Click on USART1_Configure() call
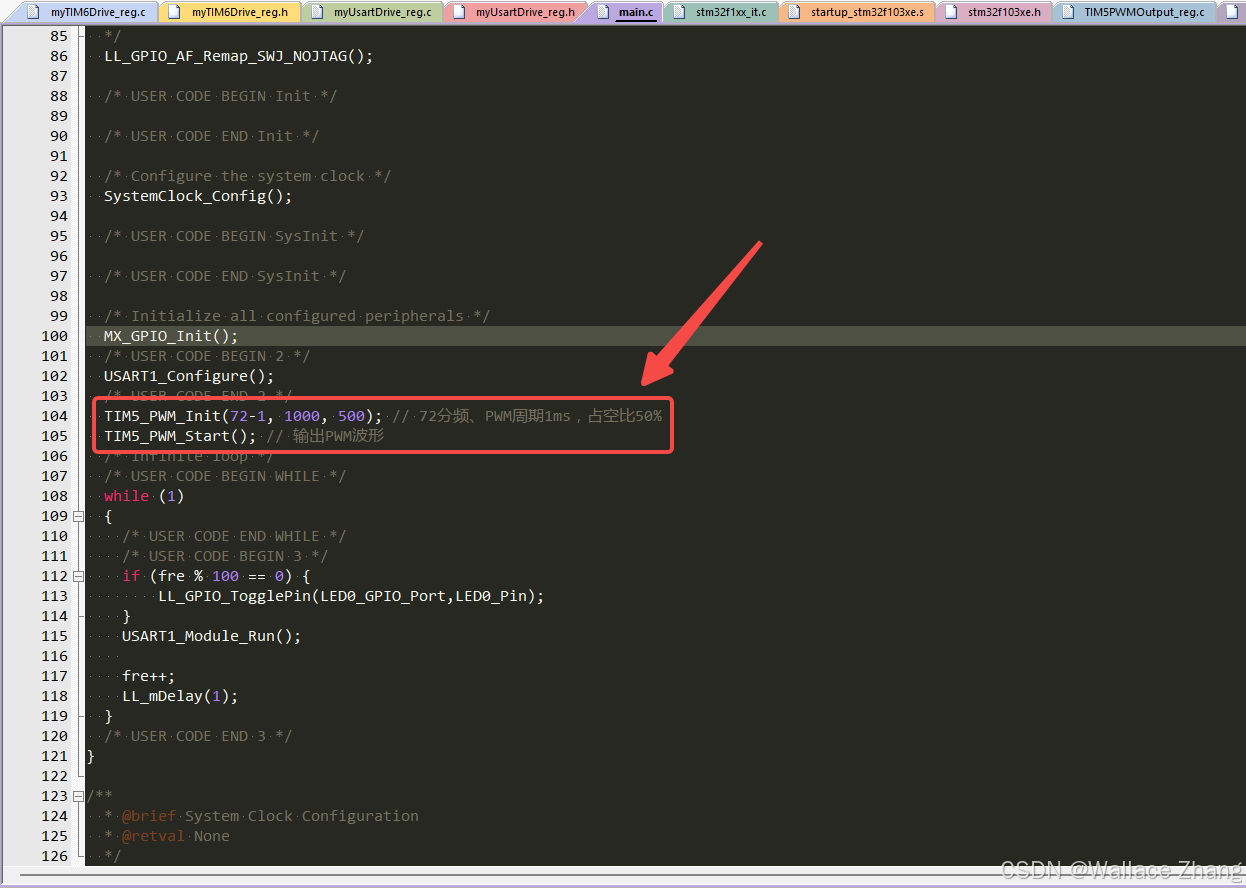Screen dimensions: 1246x890 pyautogui.click(x=189, y=376)
